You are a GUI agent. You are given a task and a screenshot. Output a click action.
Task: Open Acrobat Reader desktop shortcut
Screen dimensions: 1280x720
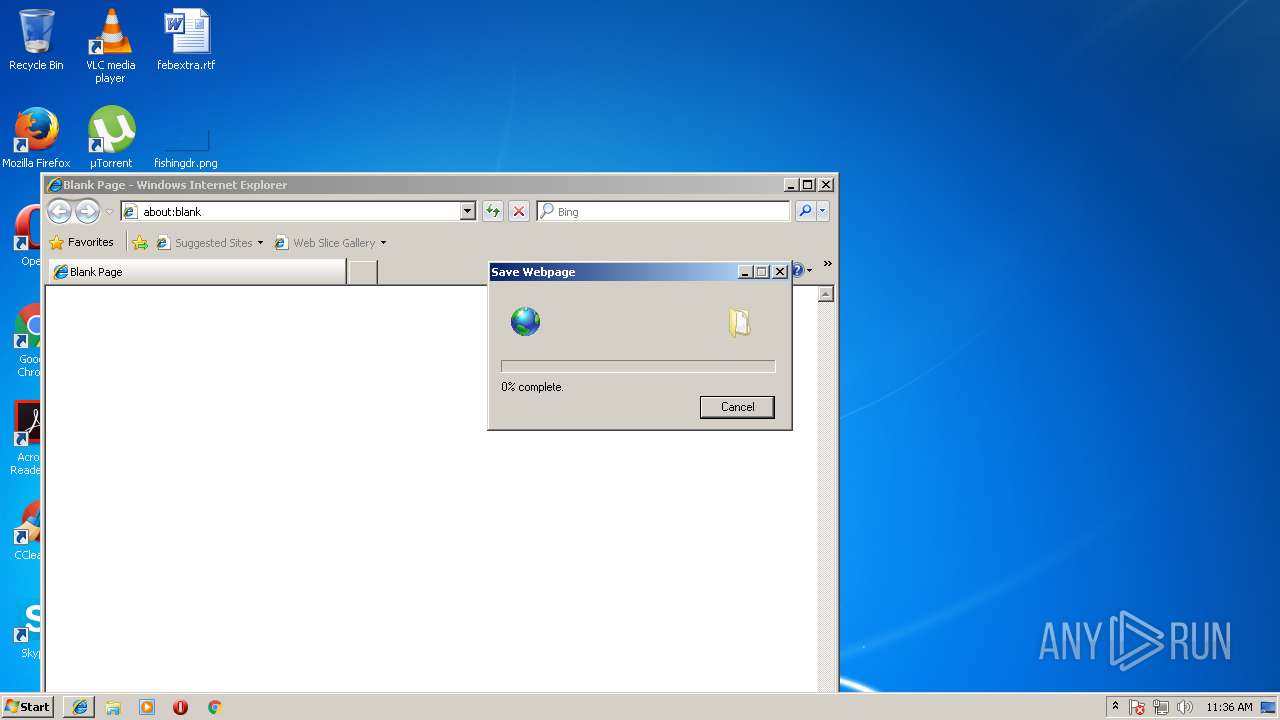coord(27,438)
